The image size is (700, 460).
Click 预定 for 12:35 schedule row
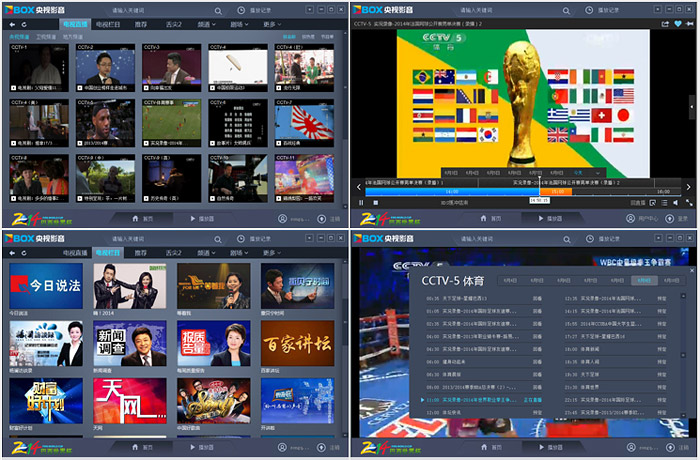662,298
